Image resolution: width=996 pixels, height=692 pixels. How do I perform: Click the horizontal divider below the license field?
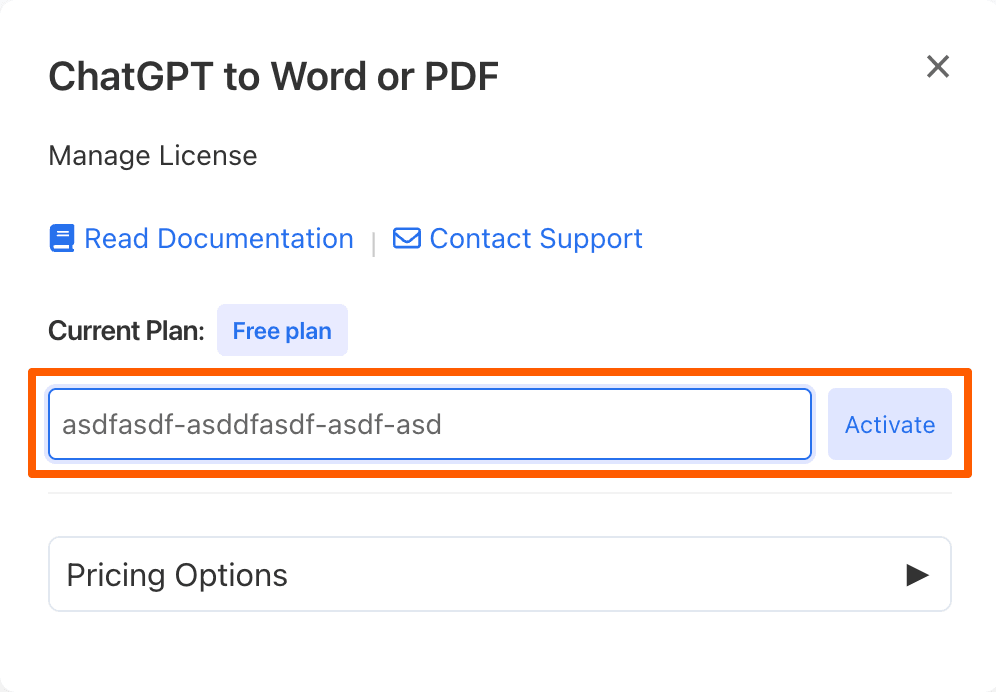(x=500, y=492)
